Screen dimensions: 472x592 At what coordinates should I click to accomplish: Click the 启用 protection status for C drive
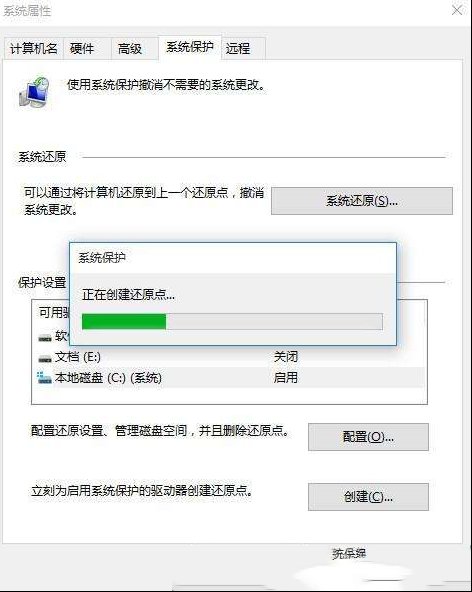[285, 378]
